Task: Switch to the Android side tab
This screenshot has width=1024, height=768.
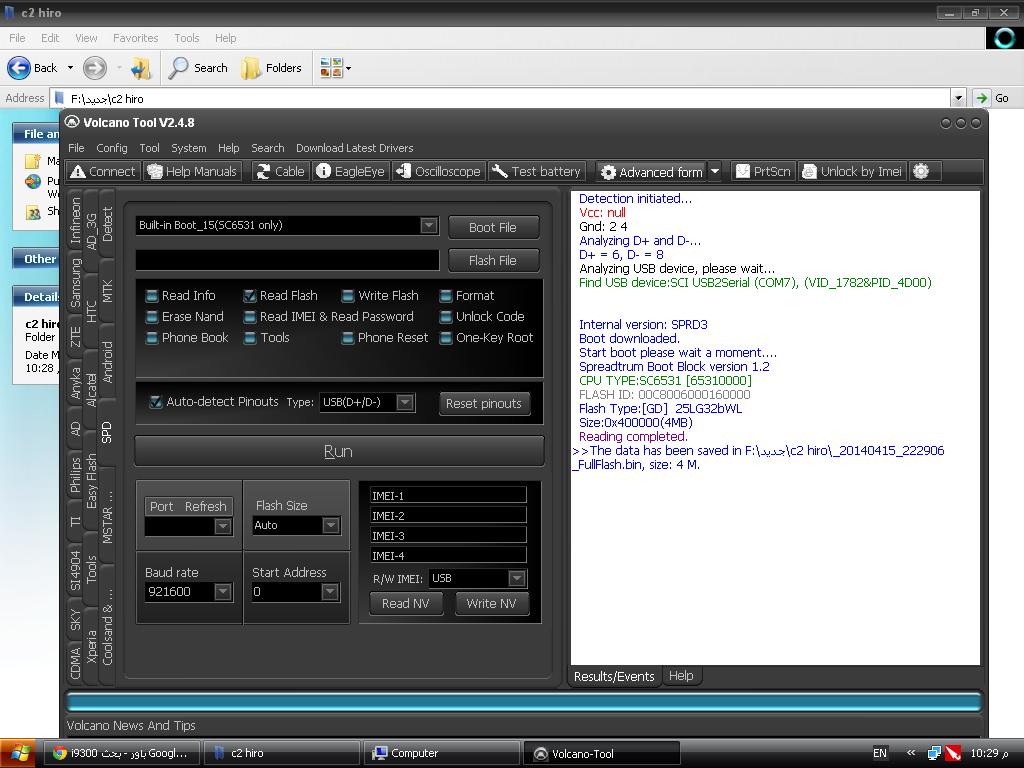Action: coord(108,362)
